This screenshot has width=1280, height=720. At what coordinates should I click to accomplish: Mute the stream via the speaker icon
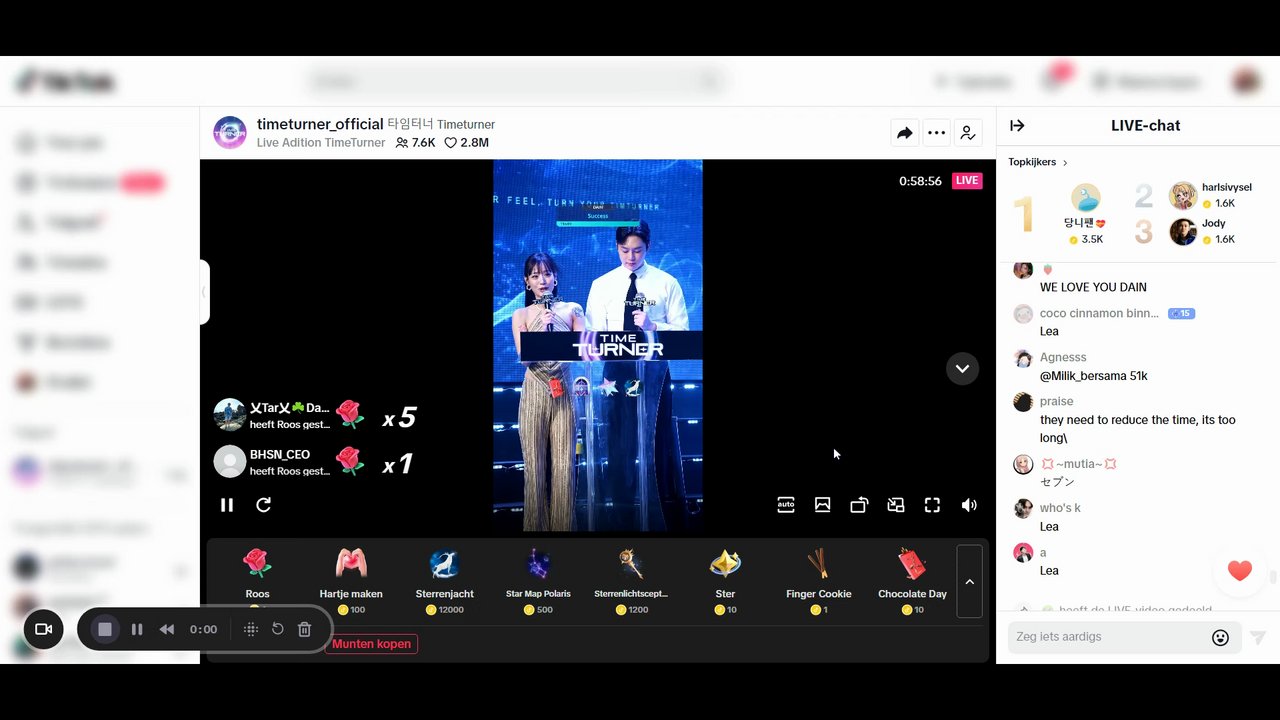[x=969, y=505]
